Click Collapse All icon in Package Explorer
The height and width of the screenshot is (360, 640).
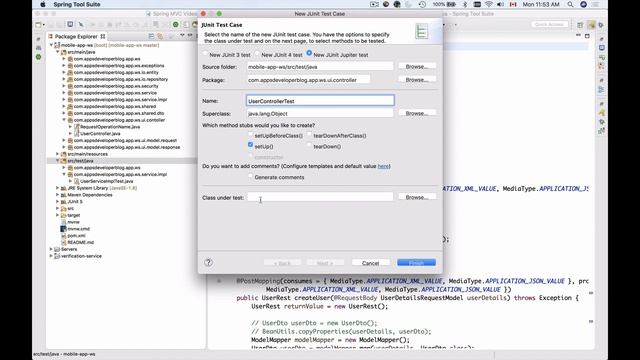point(151,36)
